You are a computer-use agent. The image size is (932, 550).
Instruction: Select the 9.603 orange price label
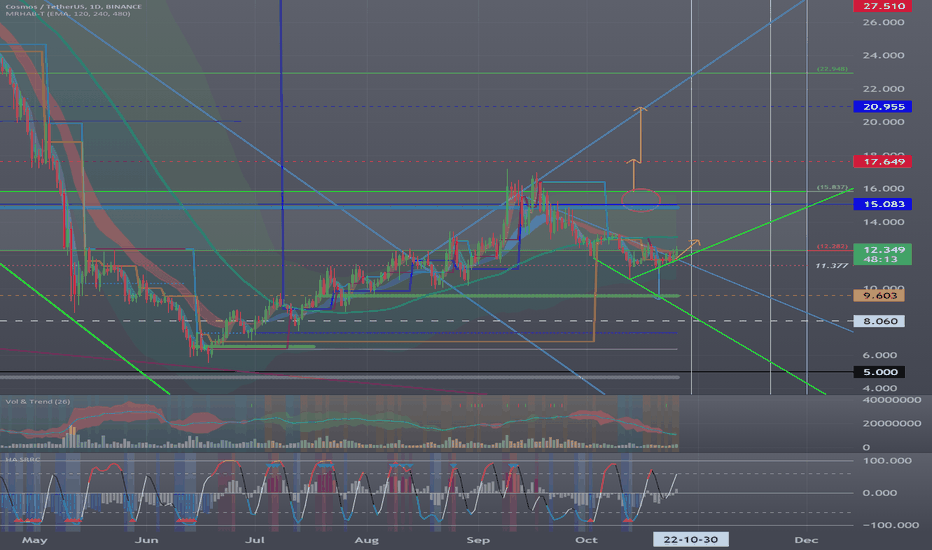click(879, 296)
